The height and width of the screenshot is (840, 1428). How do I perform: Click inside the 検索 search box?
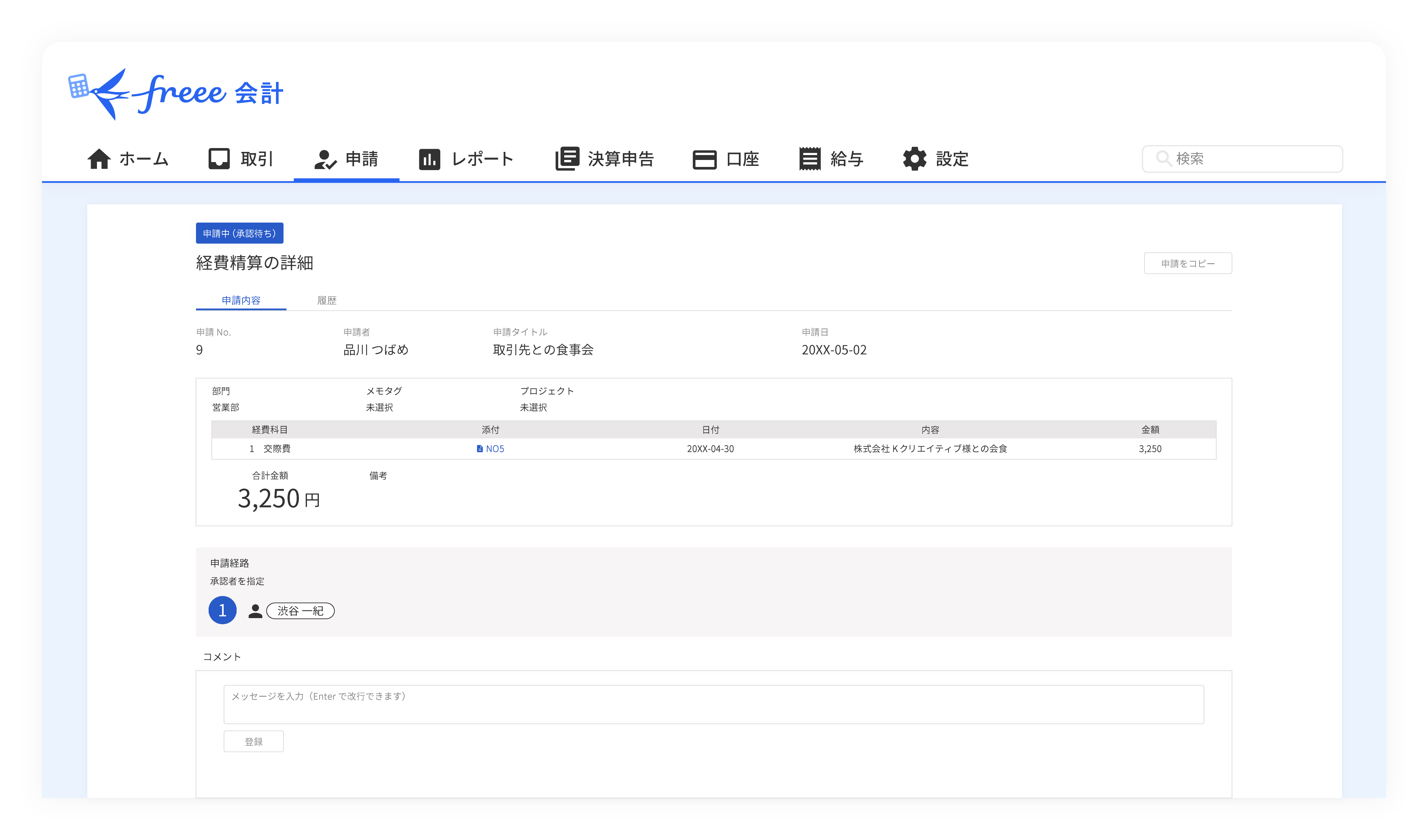click(x=1241, y=159)
